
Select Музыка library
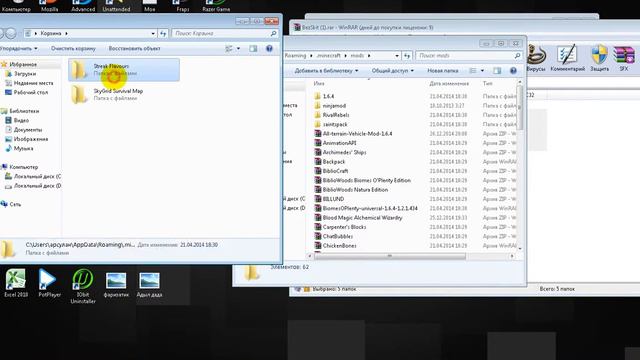click(23, 149)
